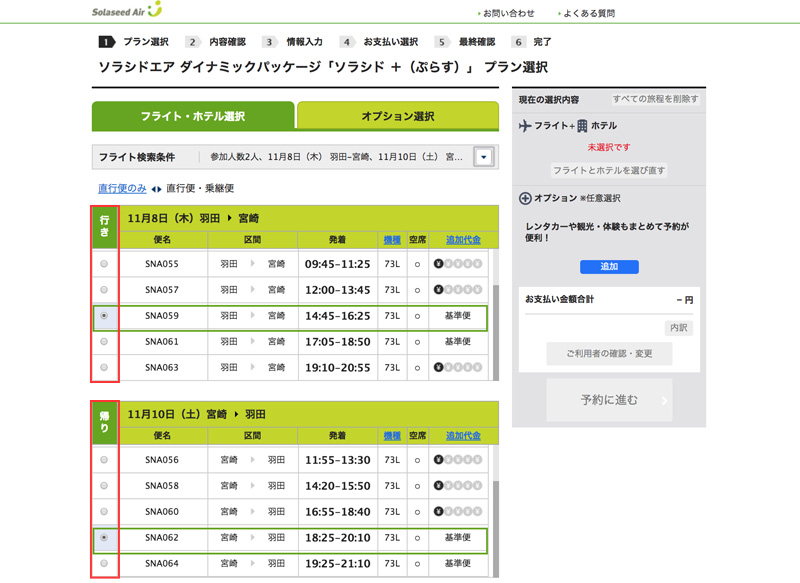Switch to オプション選択 tab

398,116
